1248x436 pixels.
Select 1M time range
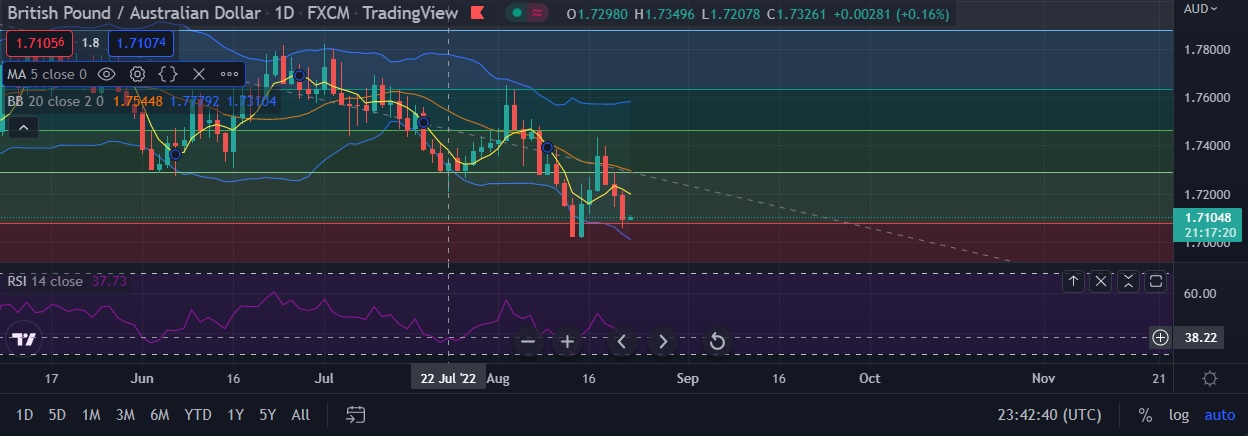coord(91,414)
